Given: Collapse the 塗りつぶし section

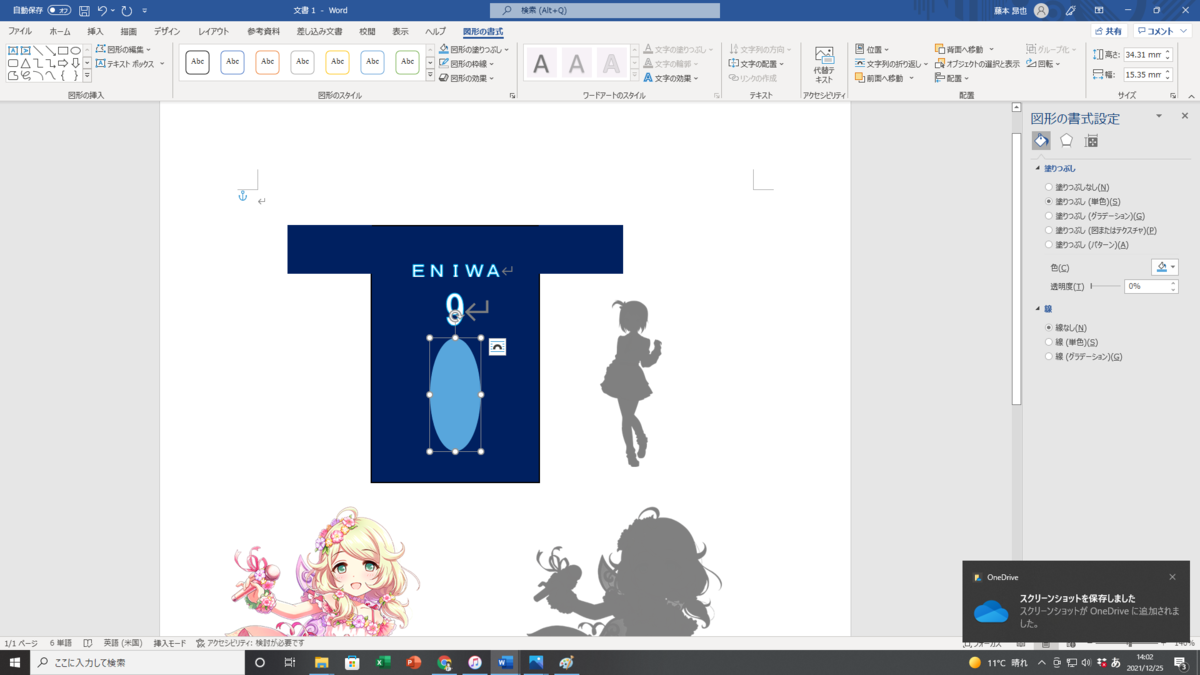Looking at the screenshot, I should [1037, 168].
